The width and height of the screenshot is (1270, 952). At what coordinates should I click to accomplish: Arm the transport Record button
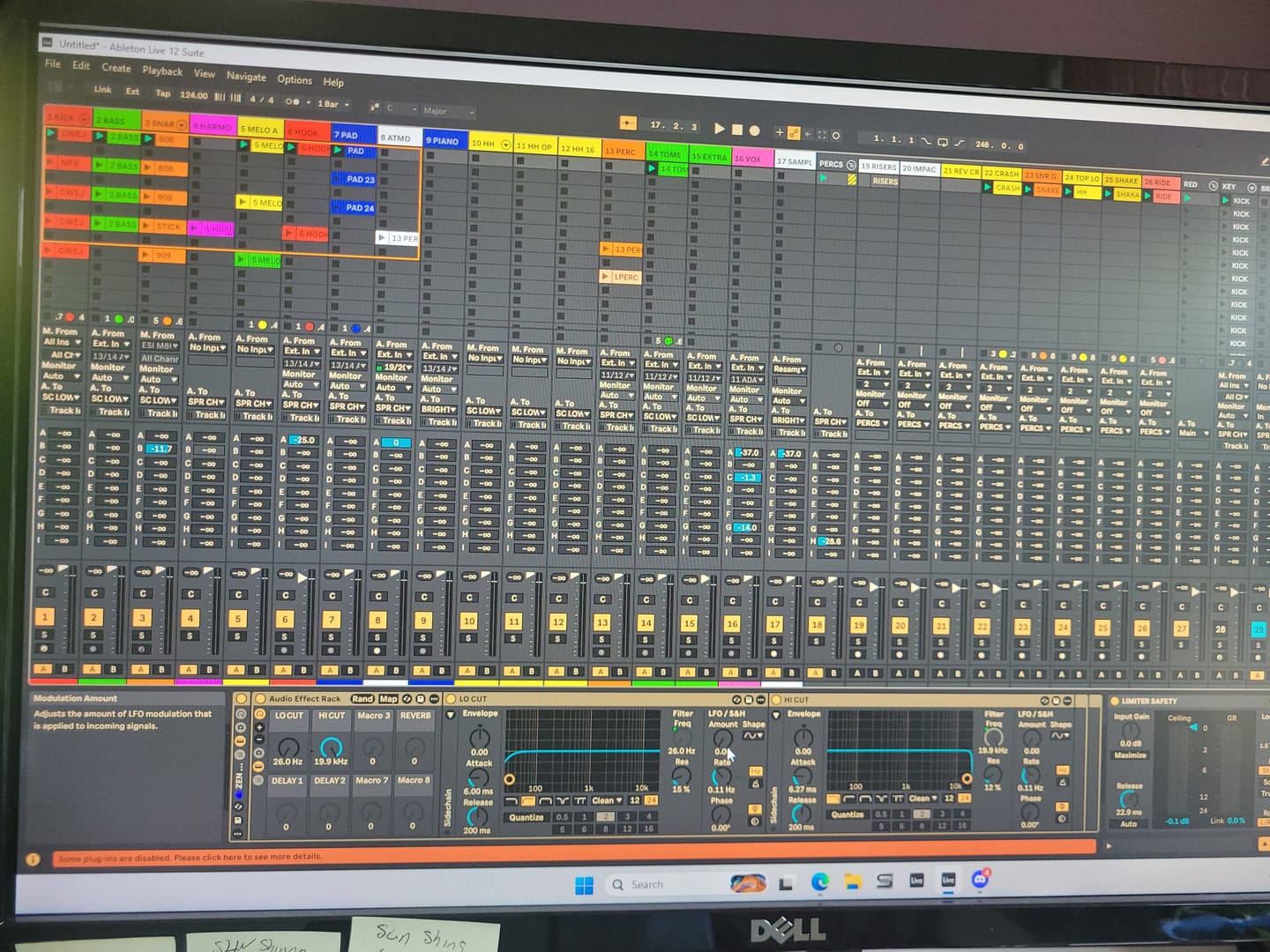[x=755, y=130]
